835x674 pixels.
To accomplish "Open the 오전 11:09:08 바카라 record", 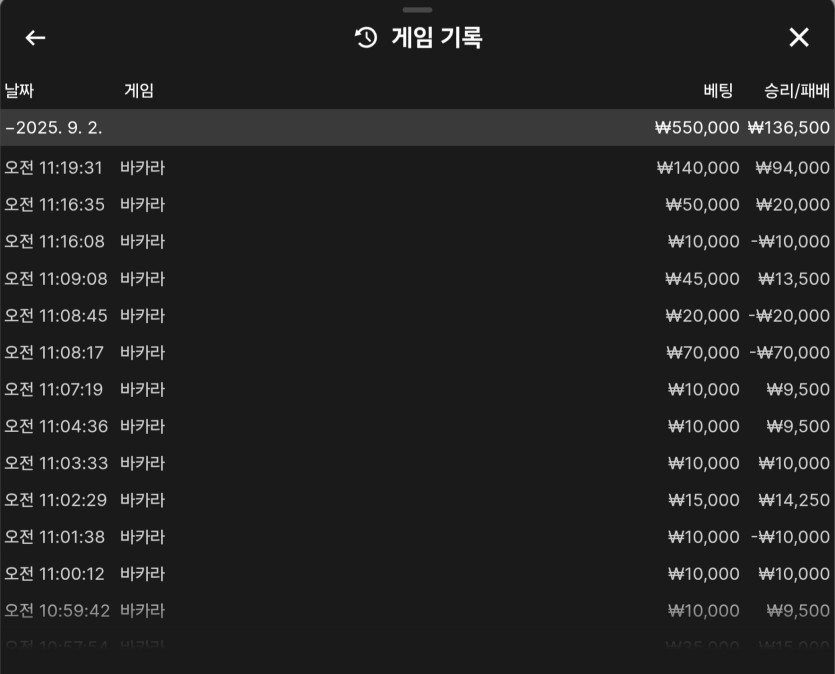I will [x=418, y=278].
